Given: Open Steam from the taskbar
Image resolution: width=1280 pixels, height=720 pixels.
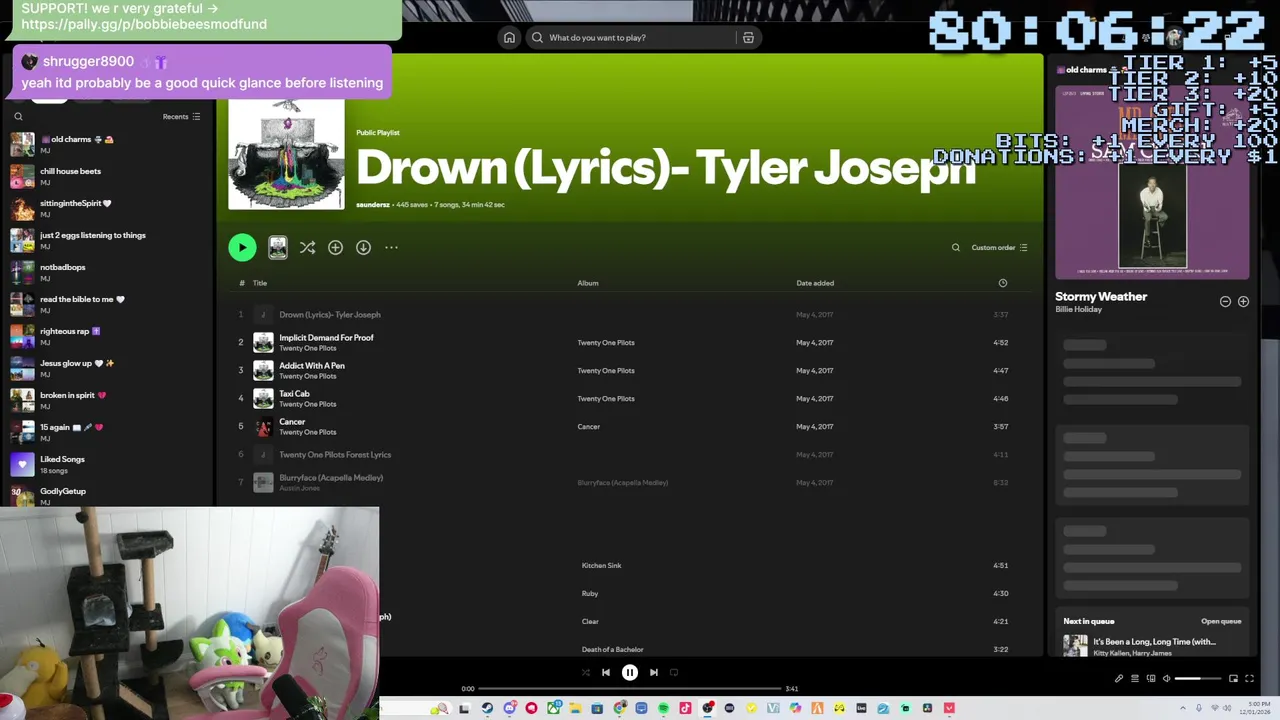Looking at the screenshot, I should pyautogui.click(x=487, y=708).
